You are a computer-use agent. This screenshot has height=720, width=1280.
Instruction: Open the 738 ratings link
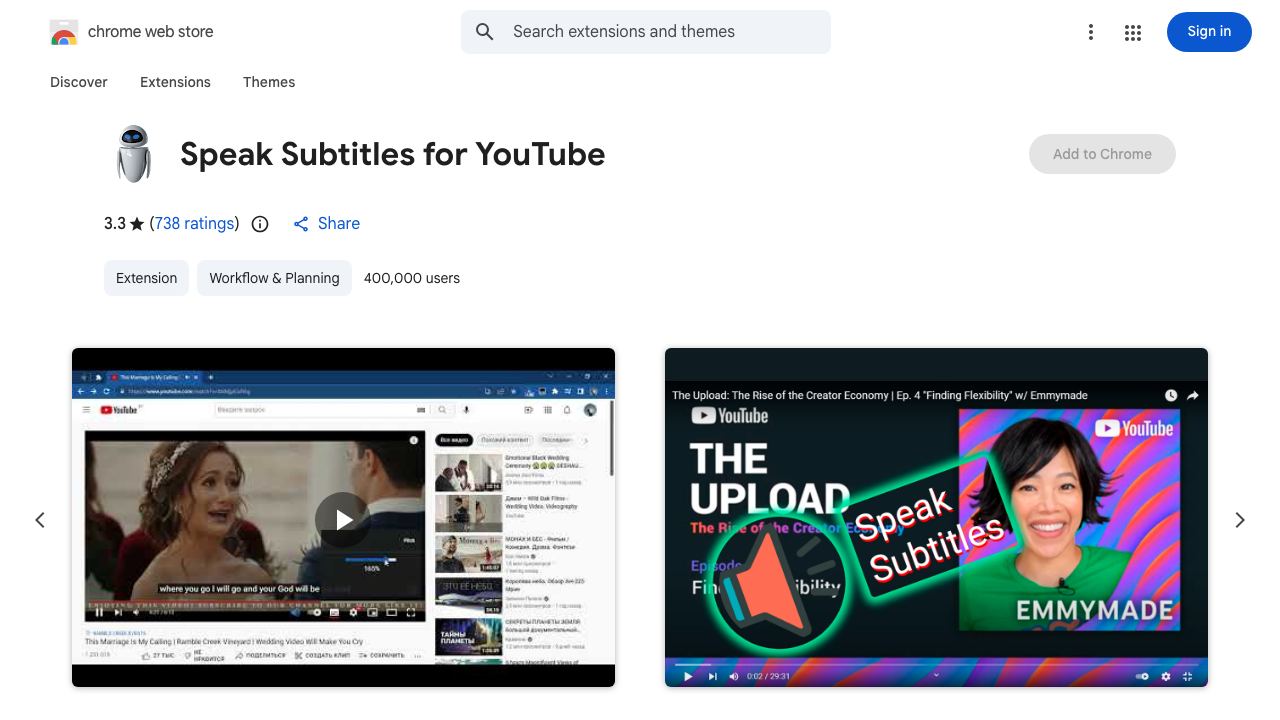195,224
